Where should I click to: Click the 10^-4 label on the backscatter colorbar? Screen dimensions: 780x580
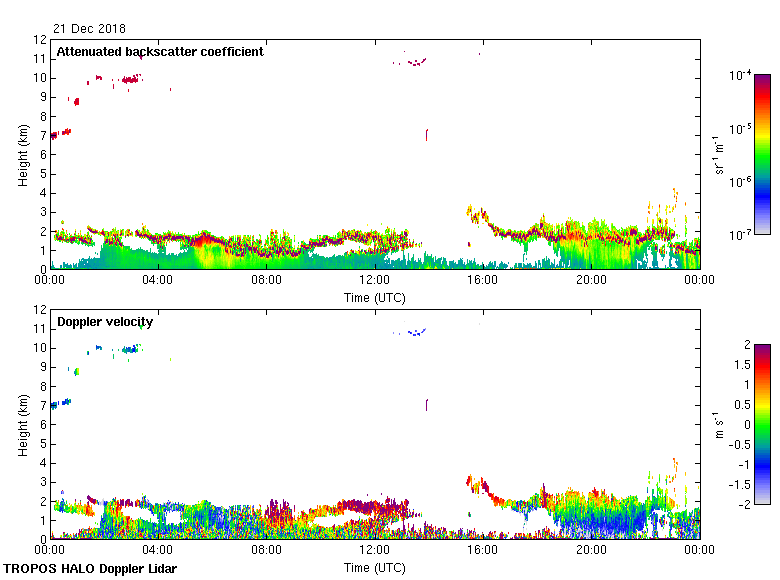(x=741, y=76)
